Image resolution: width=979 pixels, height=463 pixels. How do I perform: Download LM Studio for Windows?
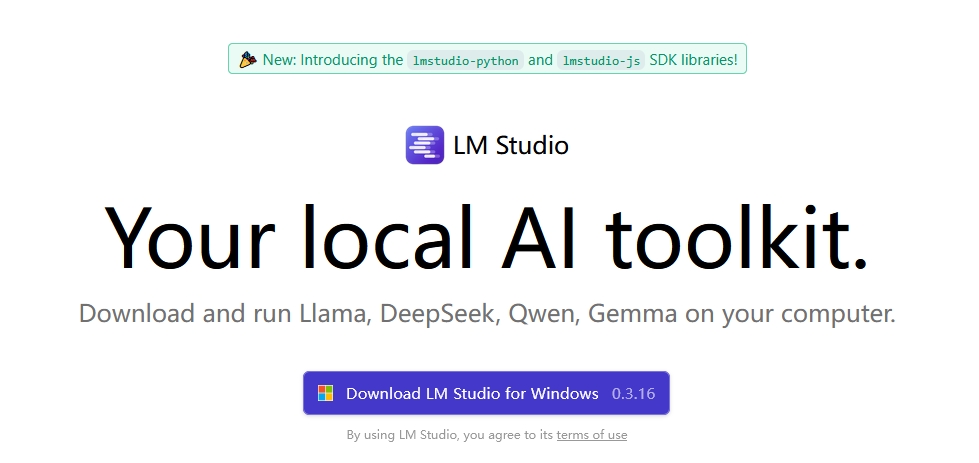click(486, 393)
